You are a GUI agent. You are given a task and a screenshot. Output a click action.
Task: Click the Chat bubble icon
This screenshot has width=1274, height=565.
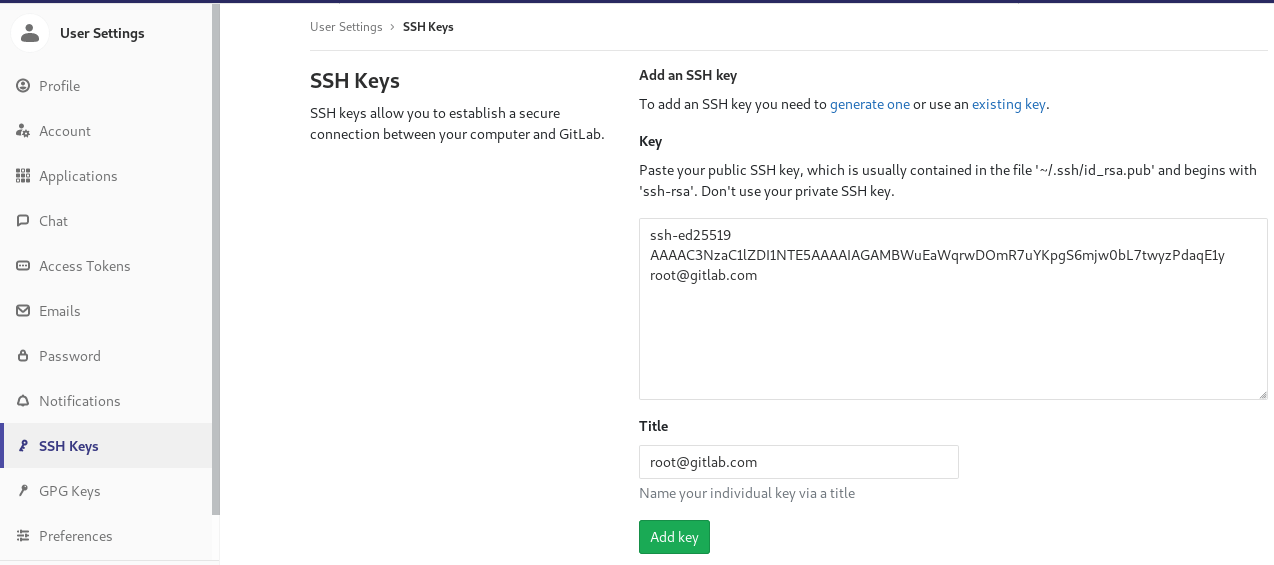click(23, 221)
